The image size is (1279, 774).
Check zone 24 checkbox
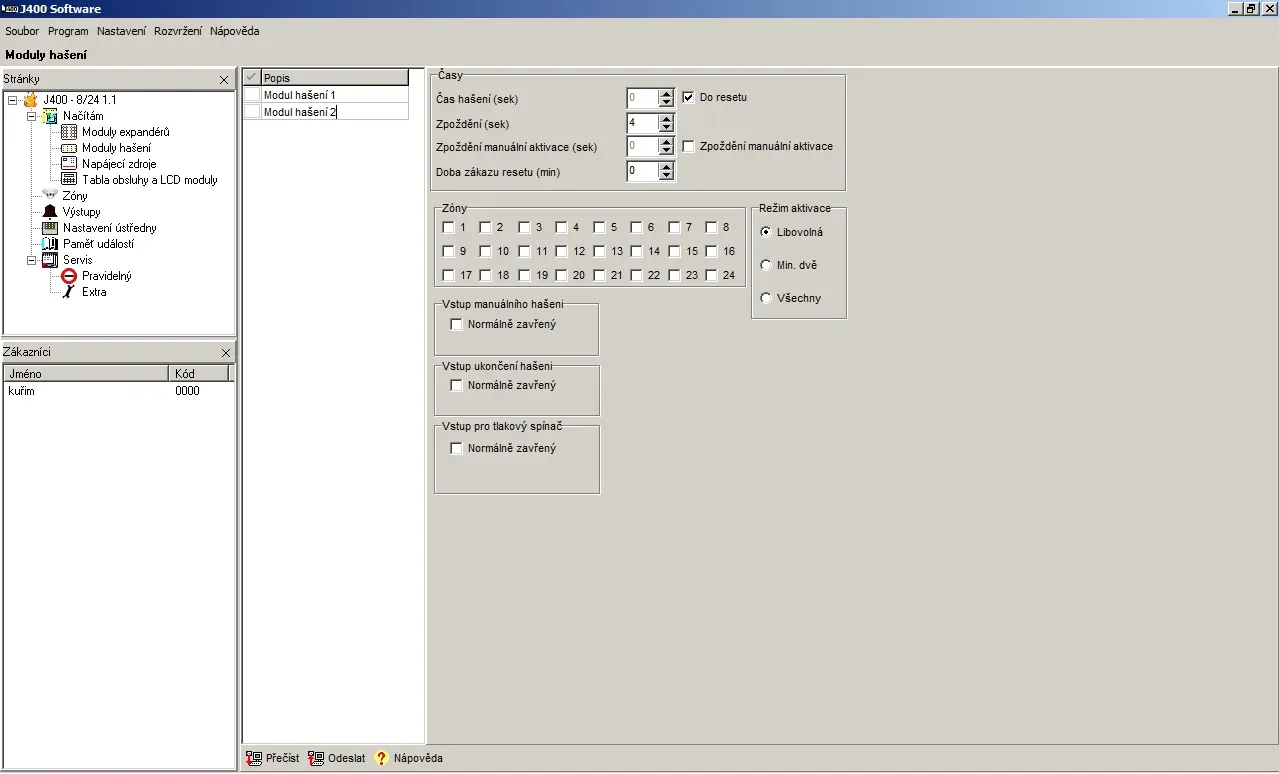pos(711,276)
